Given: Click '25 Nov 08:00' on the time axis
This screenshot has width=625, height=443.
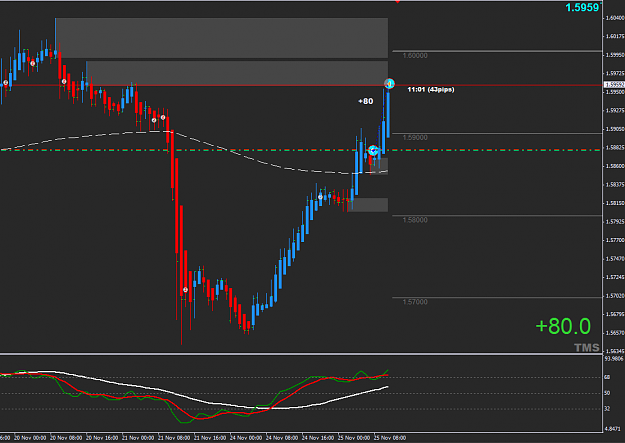Looking at the screenshot, I should coord(390,438).
